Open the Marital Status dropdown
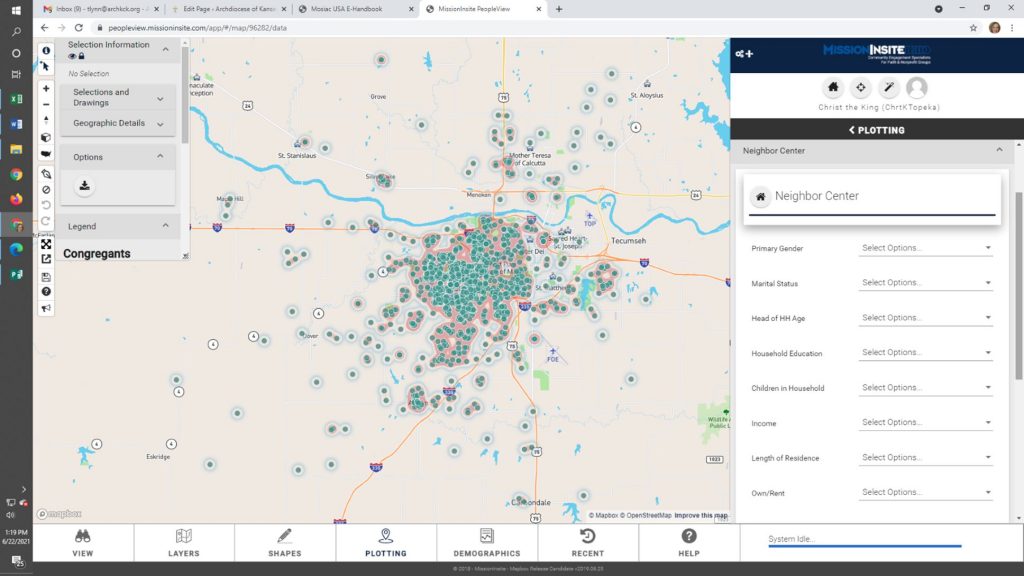This screenshot has width=1024, height=576. pos(925,283)
